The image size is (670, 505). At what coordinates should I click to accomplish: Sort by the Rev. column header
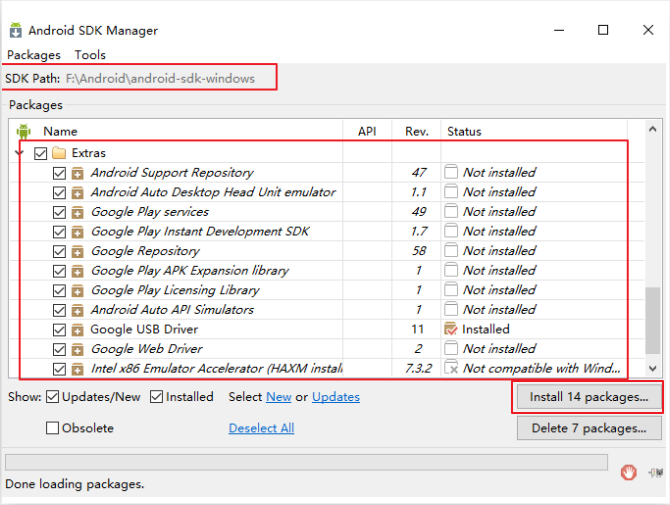pyautogui.click(x=416, y=131)
